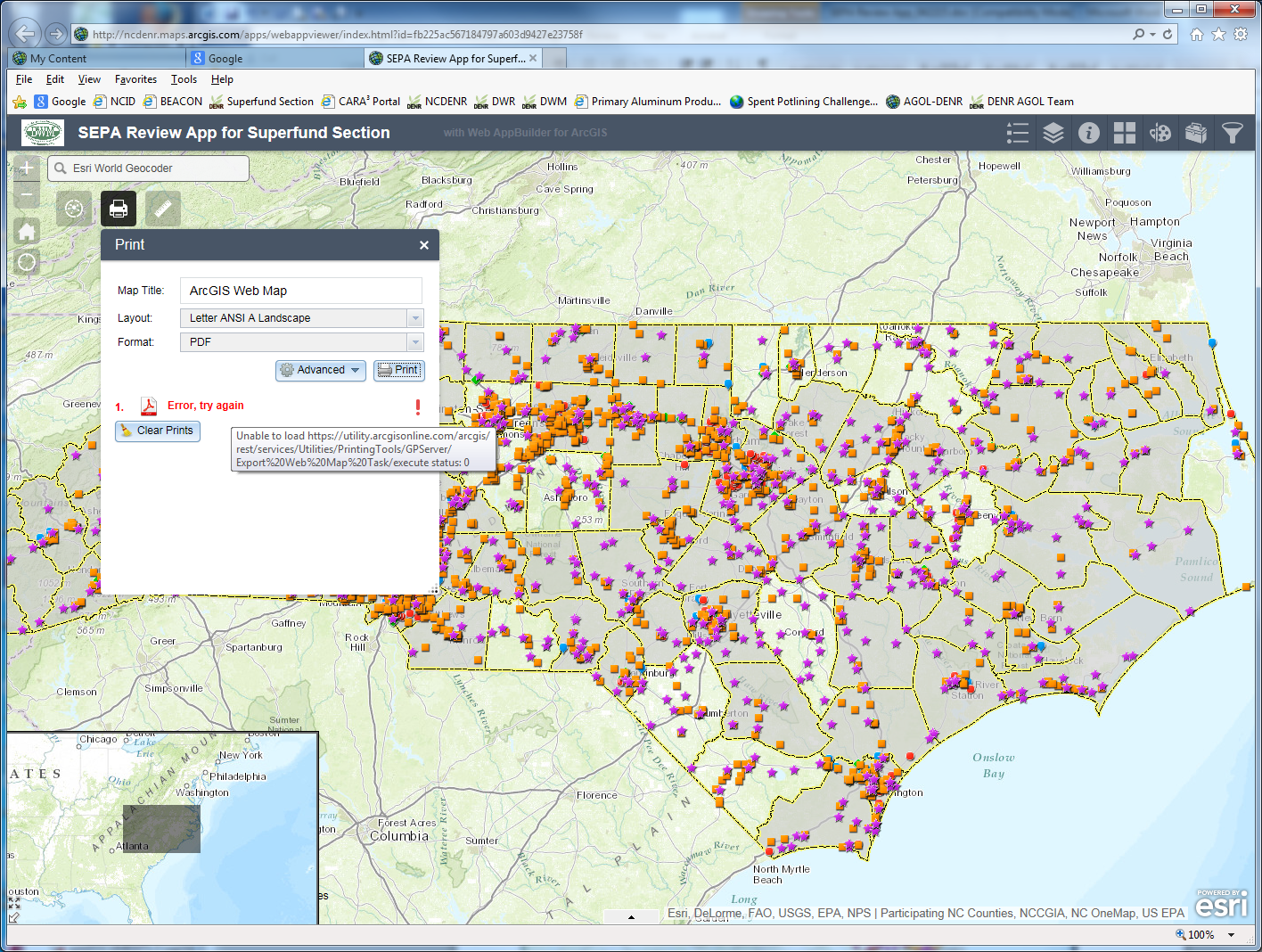Click the My Location circle button

point(27,262)
